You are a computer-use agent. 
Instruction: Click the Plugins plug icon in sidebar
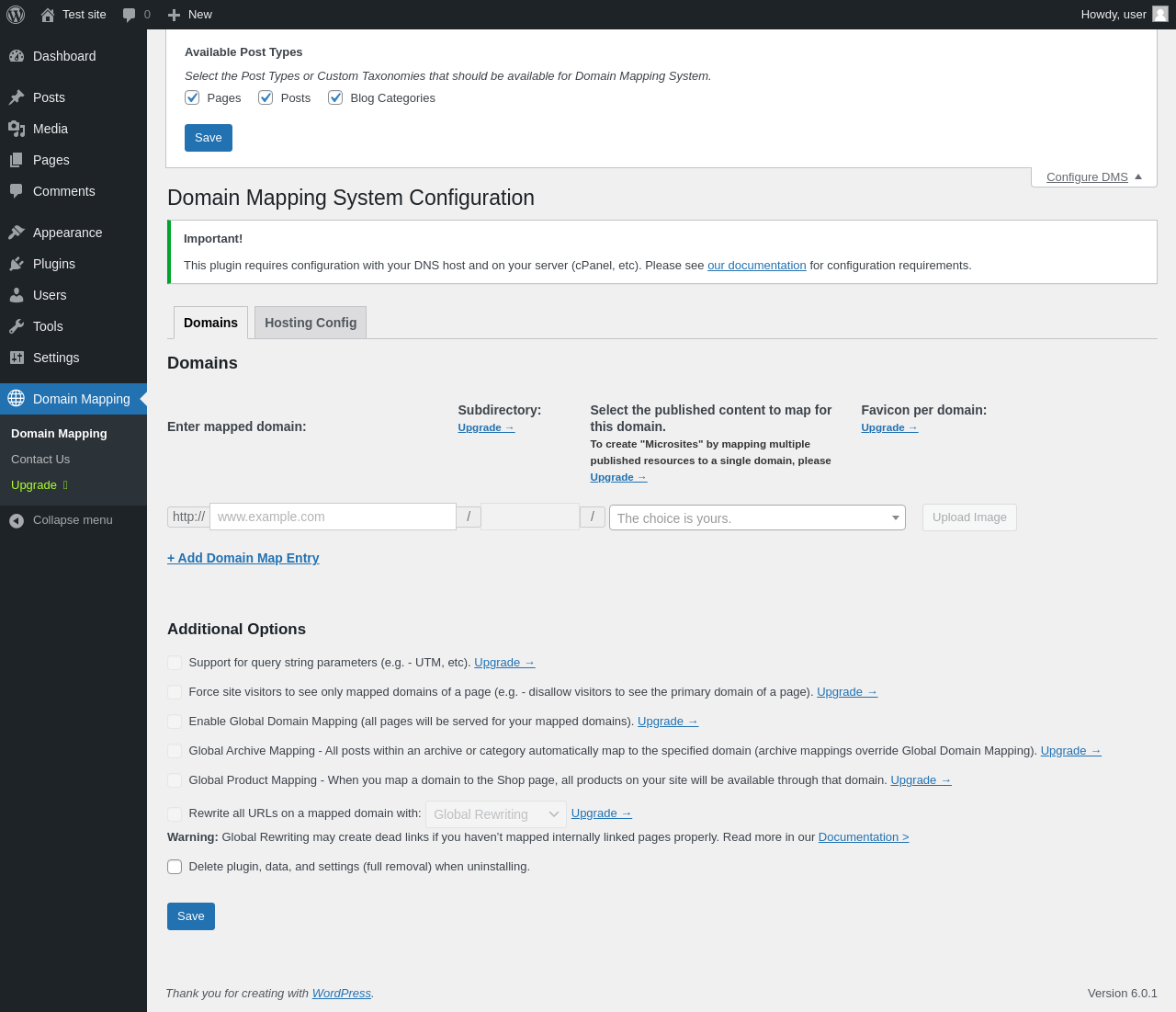tap(17, 264)
